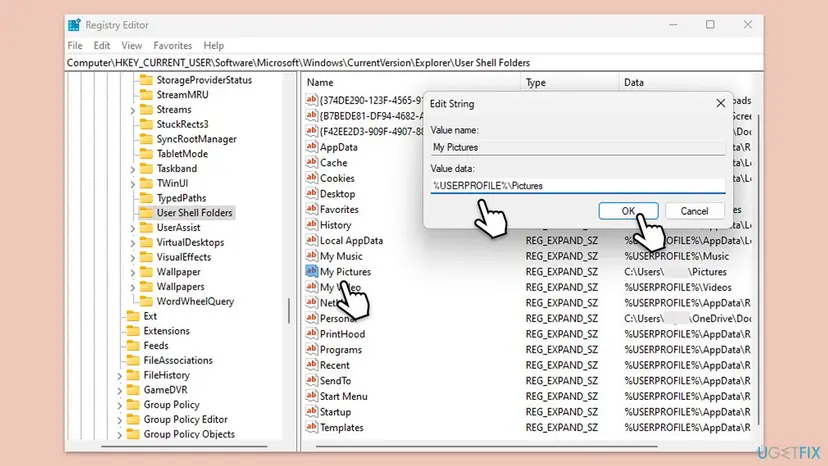
Task: Click the values pane horizontal scrollbar
Action: 487,446
